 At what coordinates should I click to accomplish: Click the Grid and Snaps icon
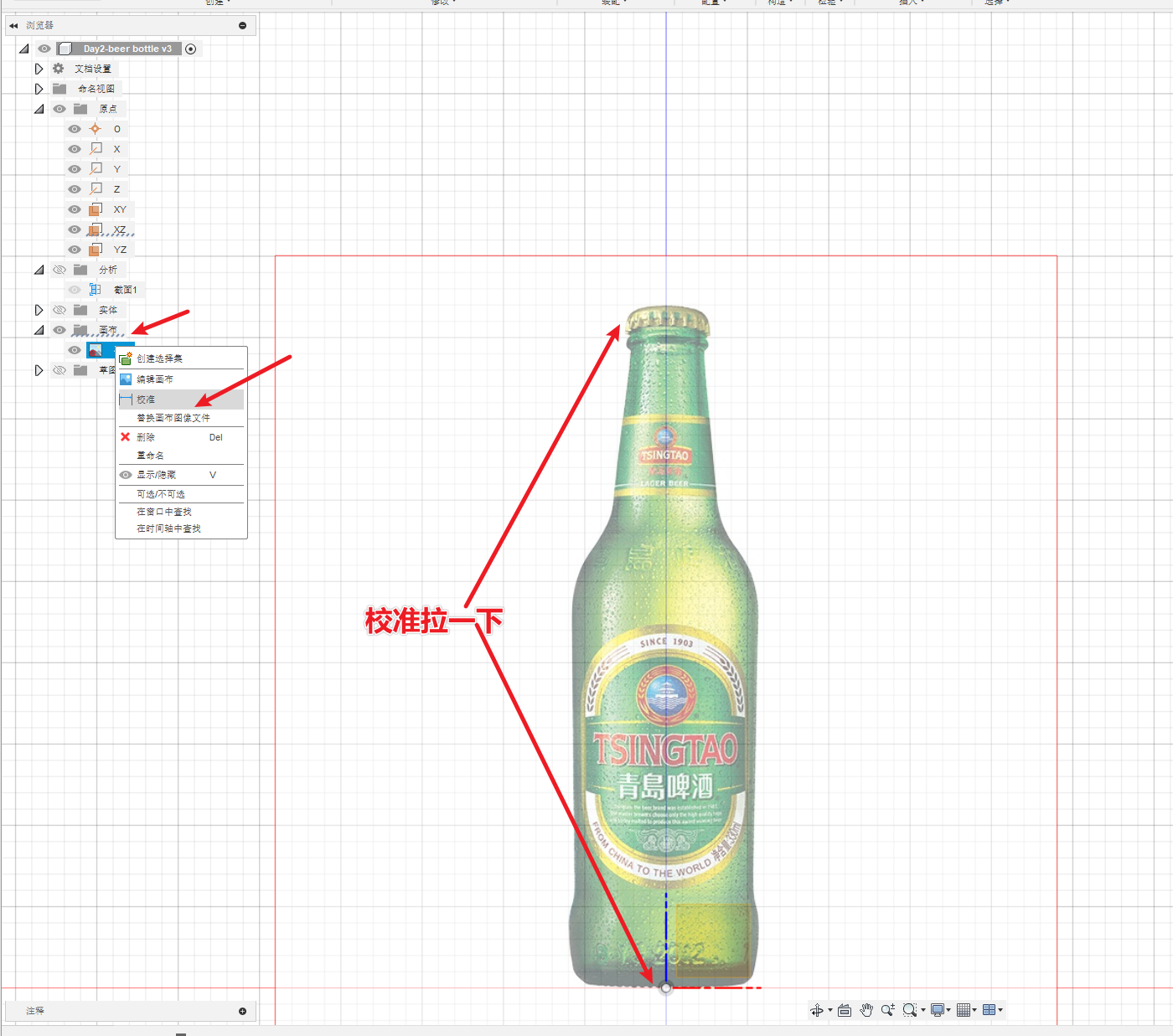tap(964, 1010)
